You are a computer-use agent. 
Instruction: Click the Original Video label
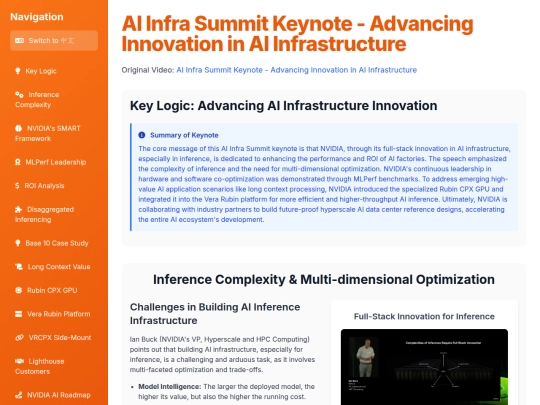tap(148, 70)
